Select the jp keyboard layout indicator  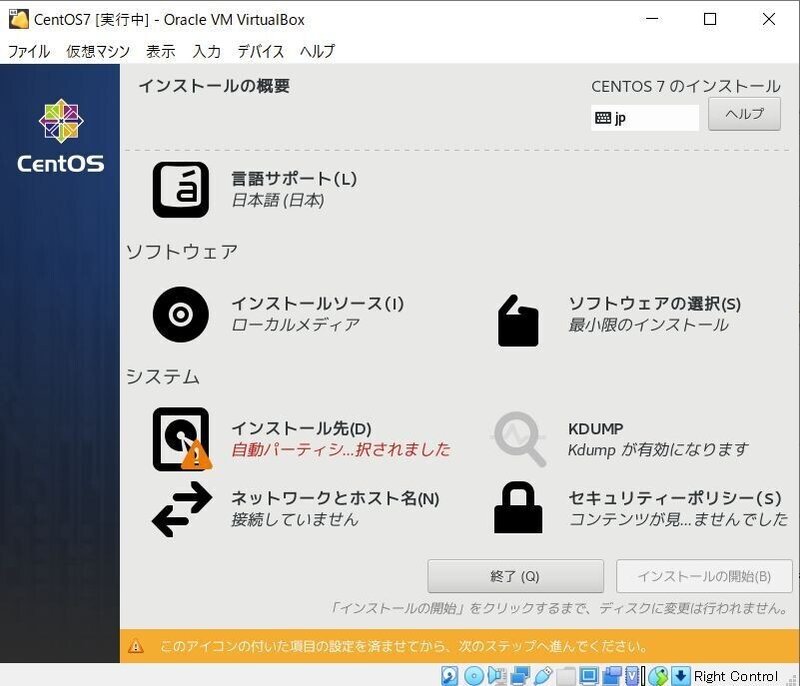coord(645,118)
